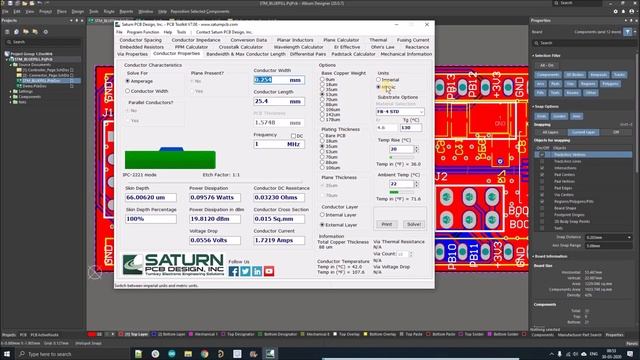The width and height of the screenshot is (640, 360).
Task: Toggle the DC frequency checkbox
Action: tap(293, 136)
